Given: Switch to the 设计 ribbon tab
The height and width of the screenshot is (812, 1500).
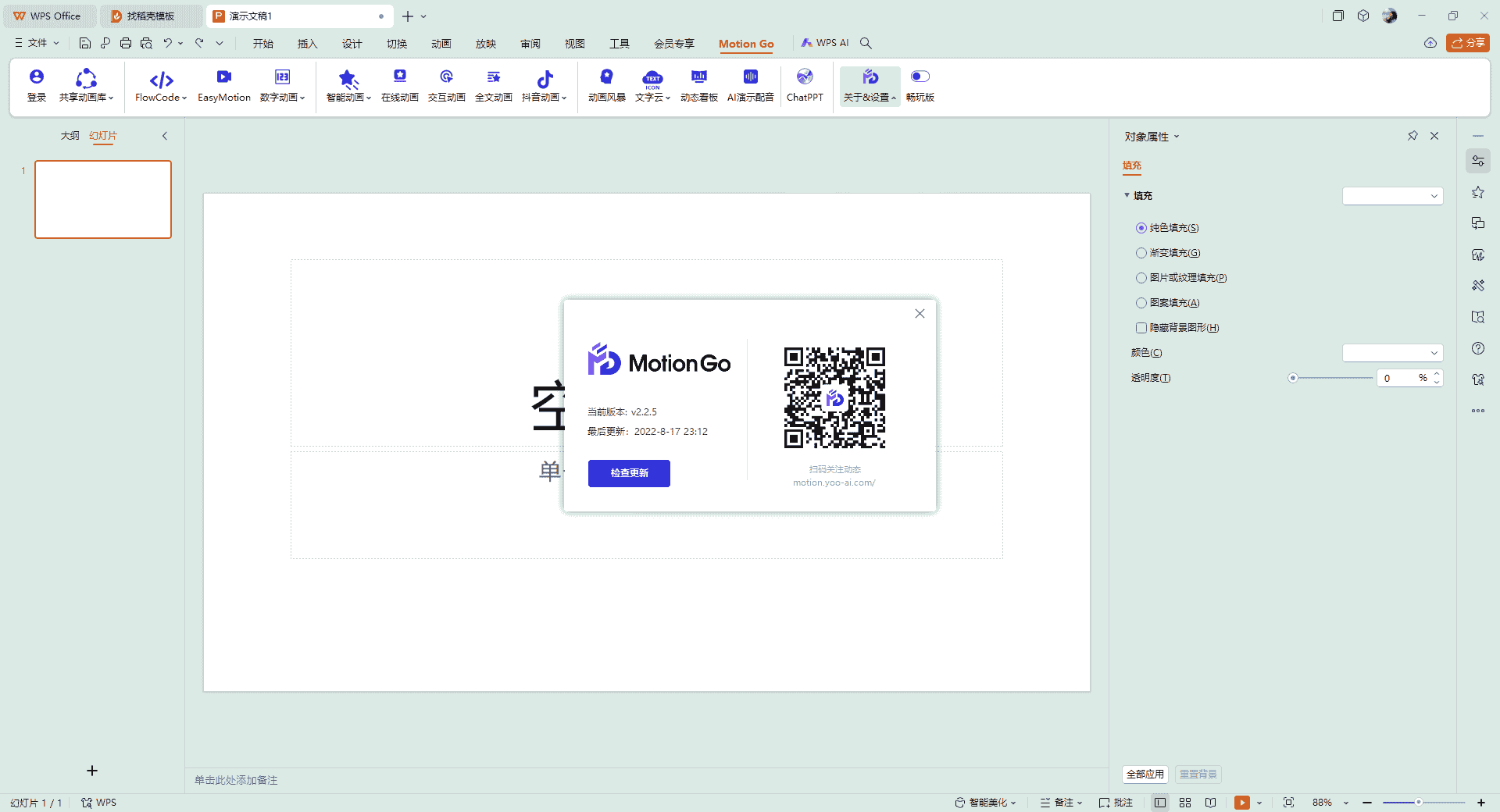Looking at the screenshot, I should [x=351, y=44].
